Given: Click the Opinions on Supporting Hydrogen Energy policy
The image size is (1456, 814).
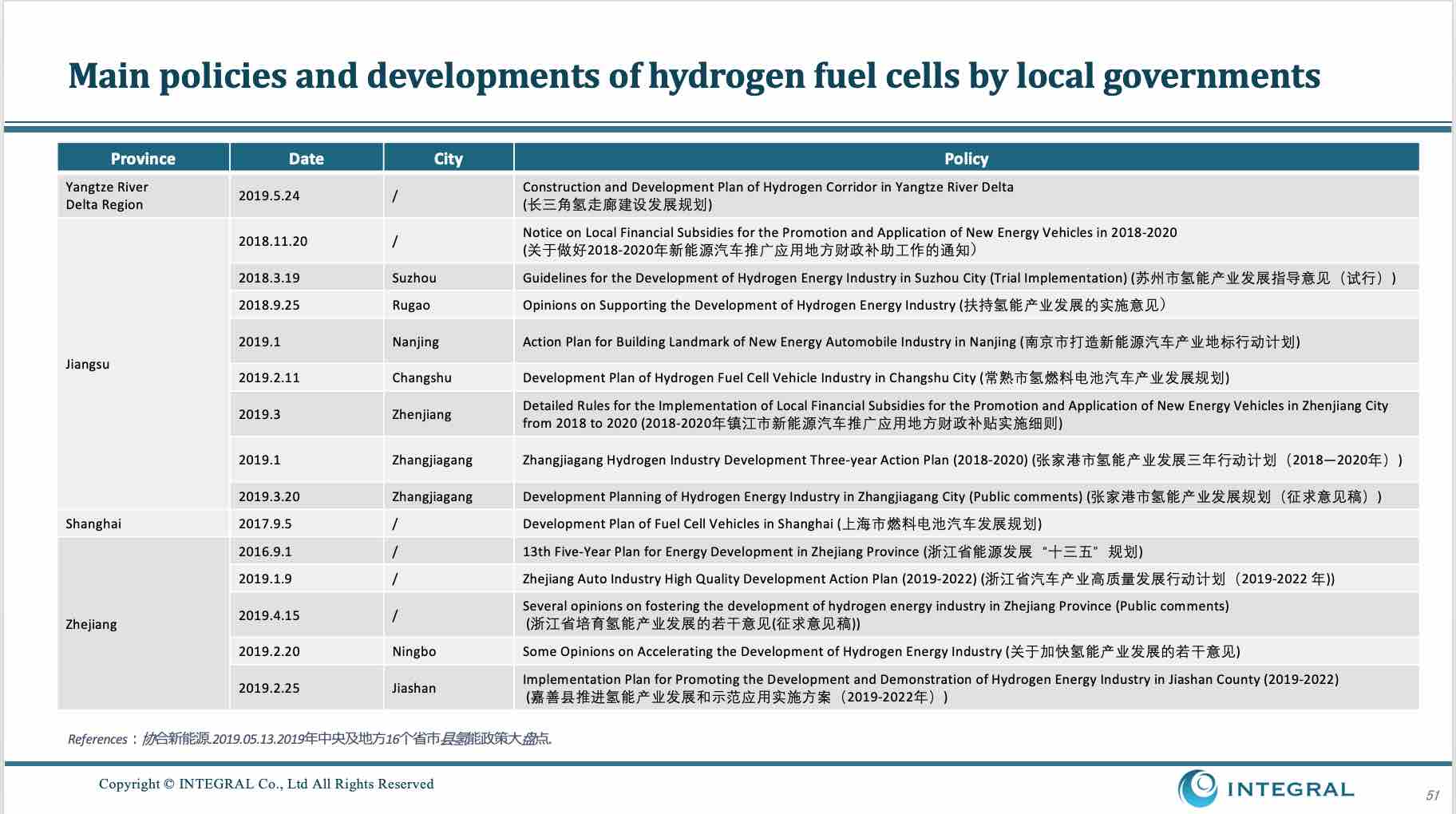Looking at the screenshot, I should pos(844,305).
